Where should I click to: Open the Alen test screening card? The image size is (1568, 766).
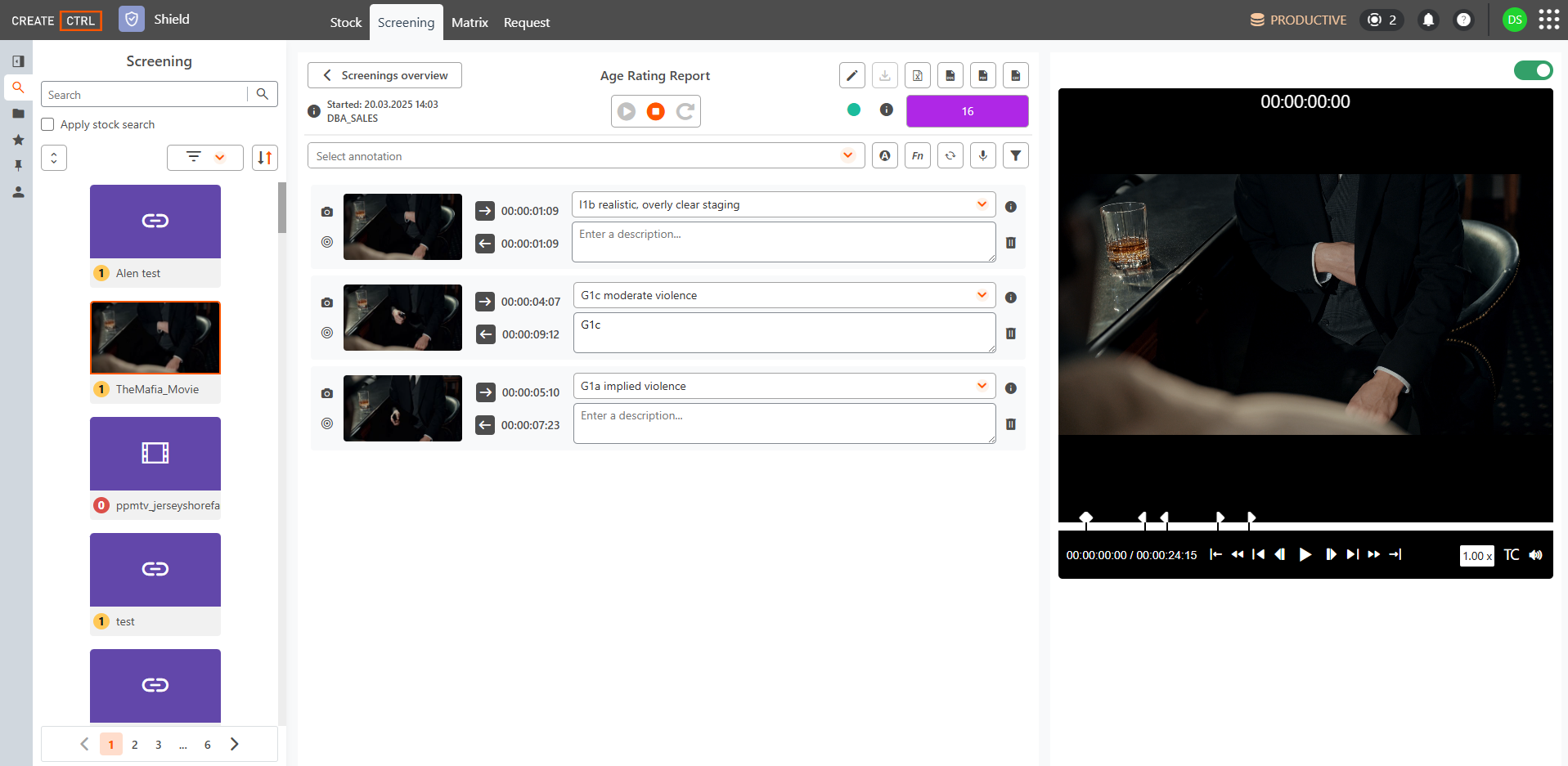(x=155, y=235)
